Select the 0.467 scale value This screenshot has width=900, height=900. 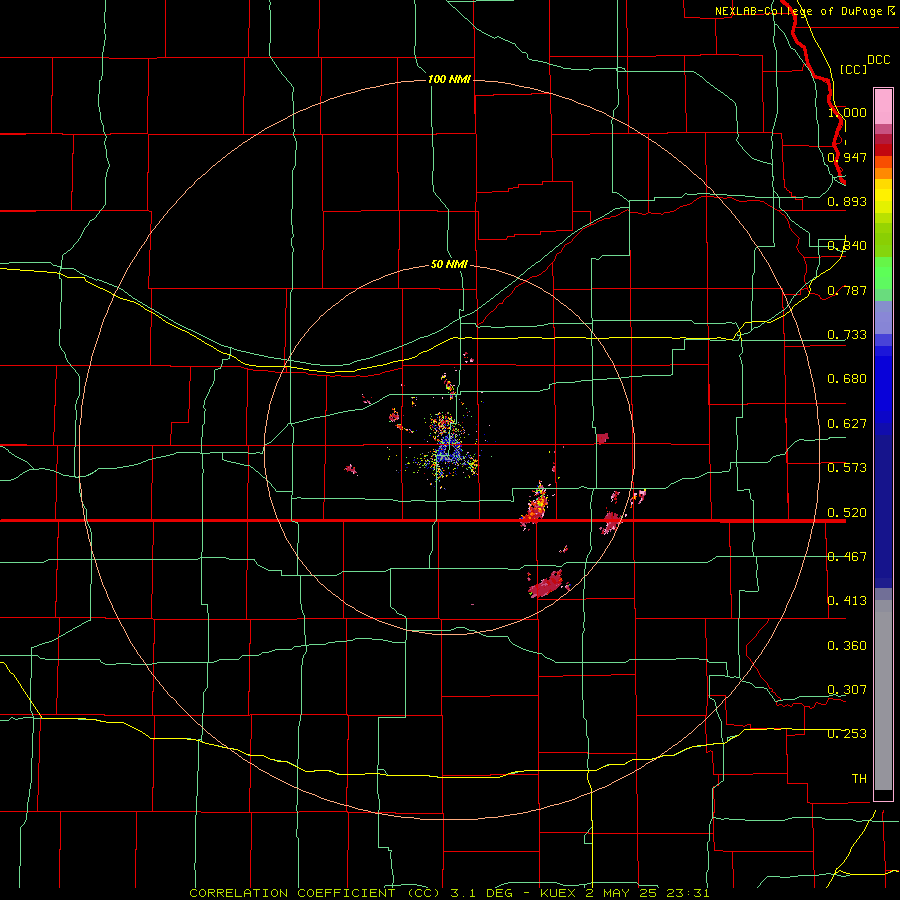click(847, 557)
